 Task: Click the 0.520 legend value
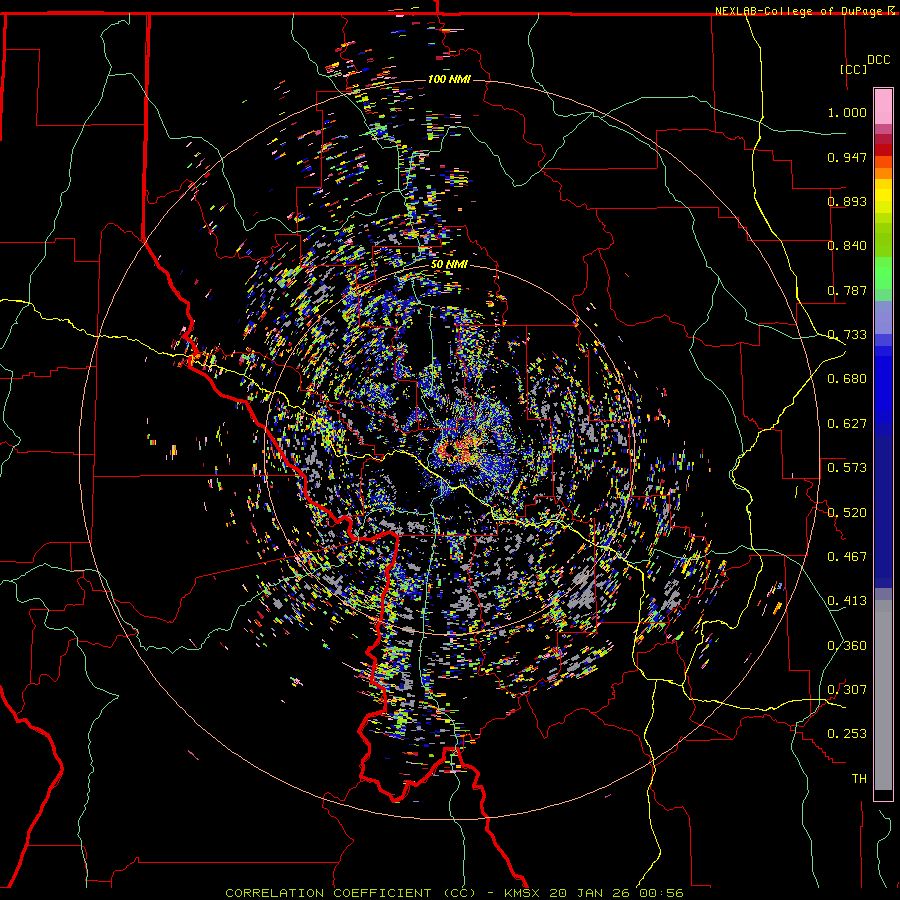click(x=847, y=513)
